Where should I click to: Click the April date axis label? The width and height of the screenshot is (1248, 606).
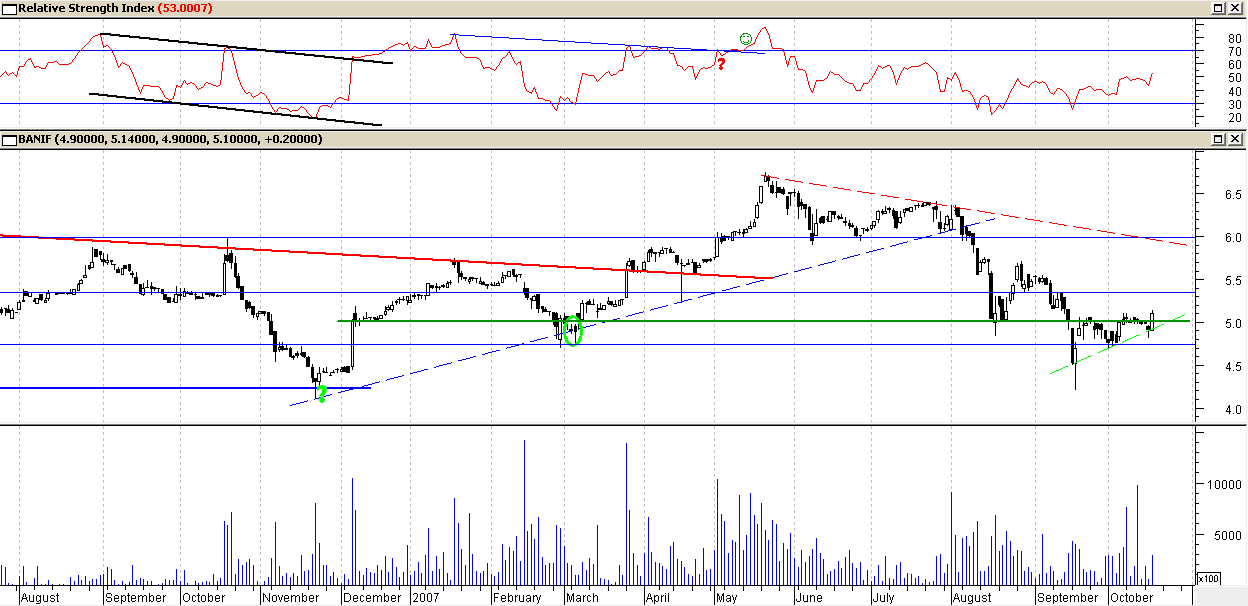[x=656, y=597]
